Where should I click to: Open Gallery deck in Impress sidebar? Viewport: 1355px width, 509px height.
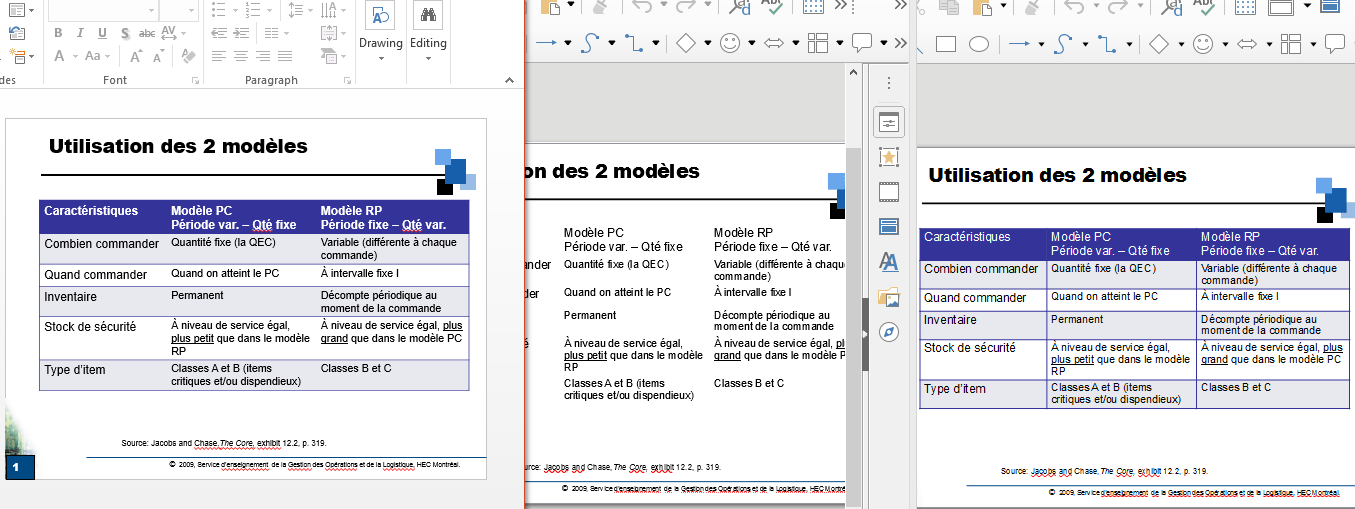tap(888, 297)
